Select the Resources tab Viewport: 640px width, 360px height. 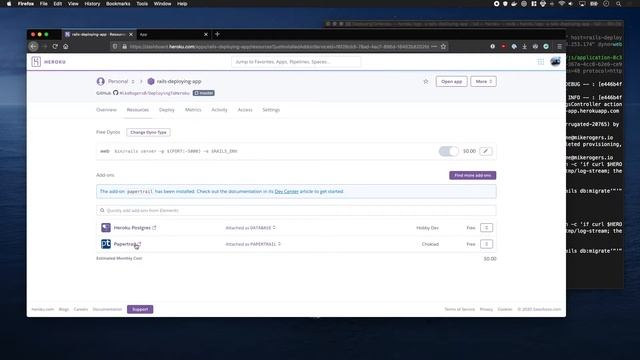click(x=138, y=110)
